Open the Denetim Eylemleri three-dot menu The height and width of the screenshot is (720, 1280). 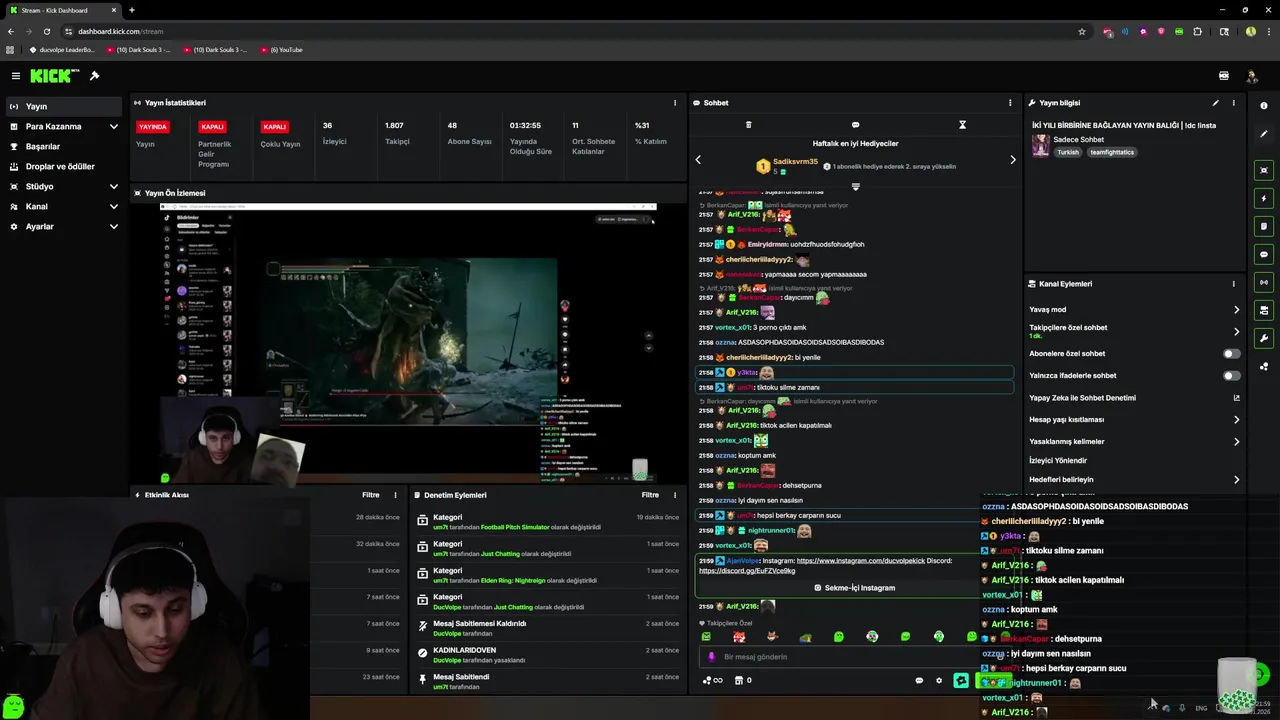pos(675,495)
